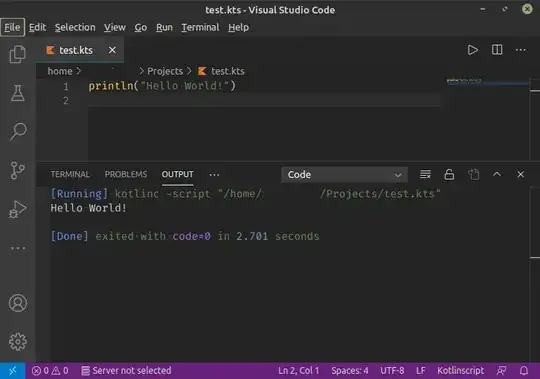
Task: Open the Source Control view
Action: [18, 170]
